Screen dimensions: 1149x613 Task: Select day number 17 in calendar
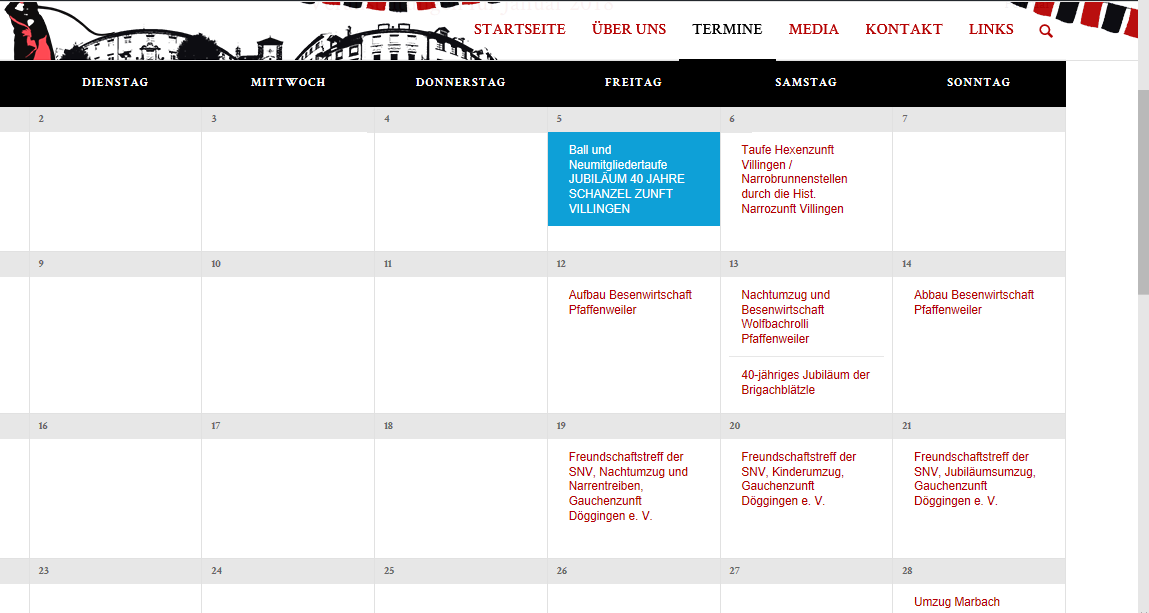click(x=216, y=426)
